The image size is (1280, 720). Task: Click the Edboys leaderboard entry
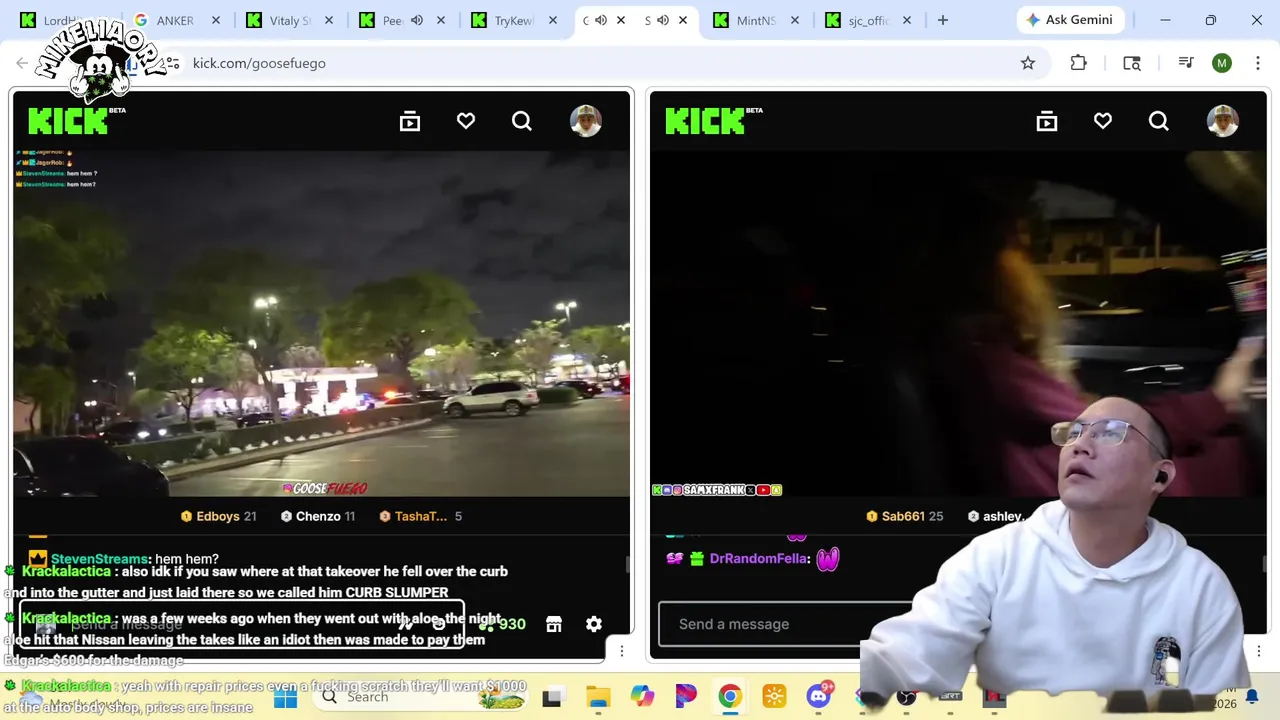(219, 516)
